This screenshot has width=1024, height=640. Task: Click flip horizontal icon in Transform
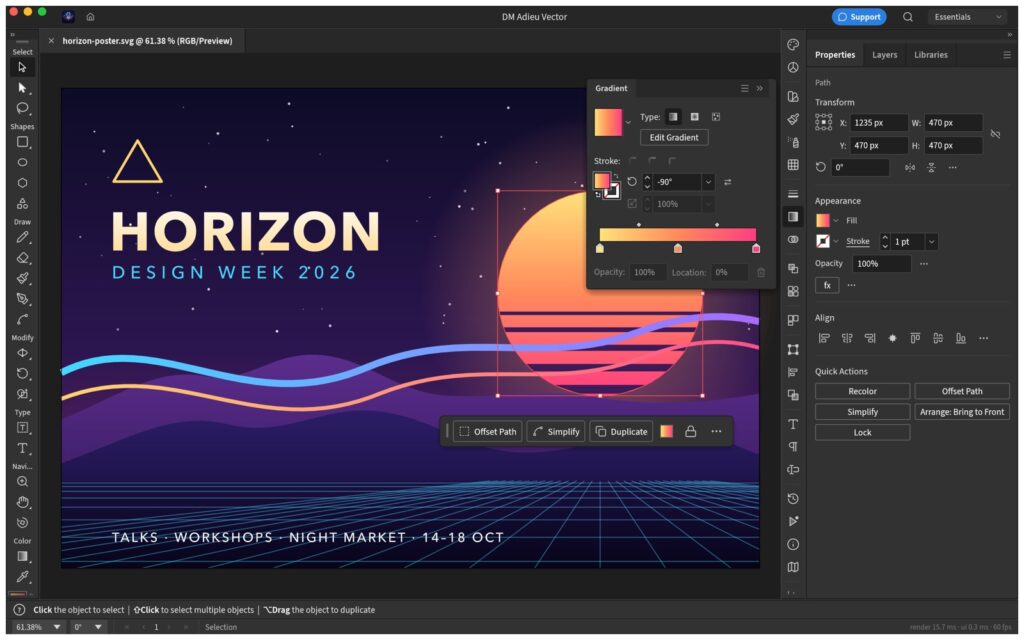pos(910,168)
